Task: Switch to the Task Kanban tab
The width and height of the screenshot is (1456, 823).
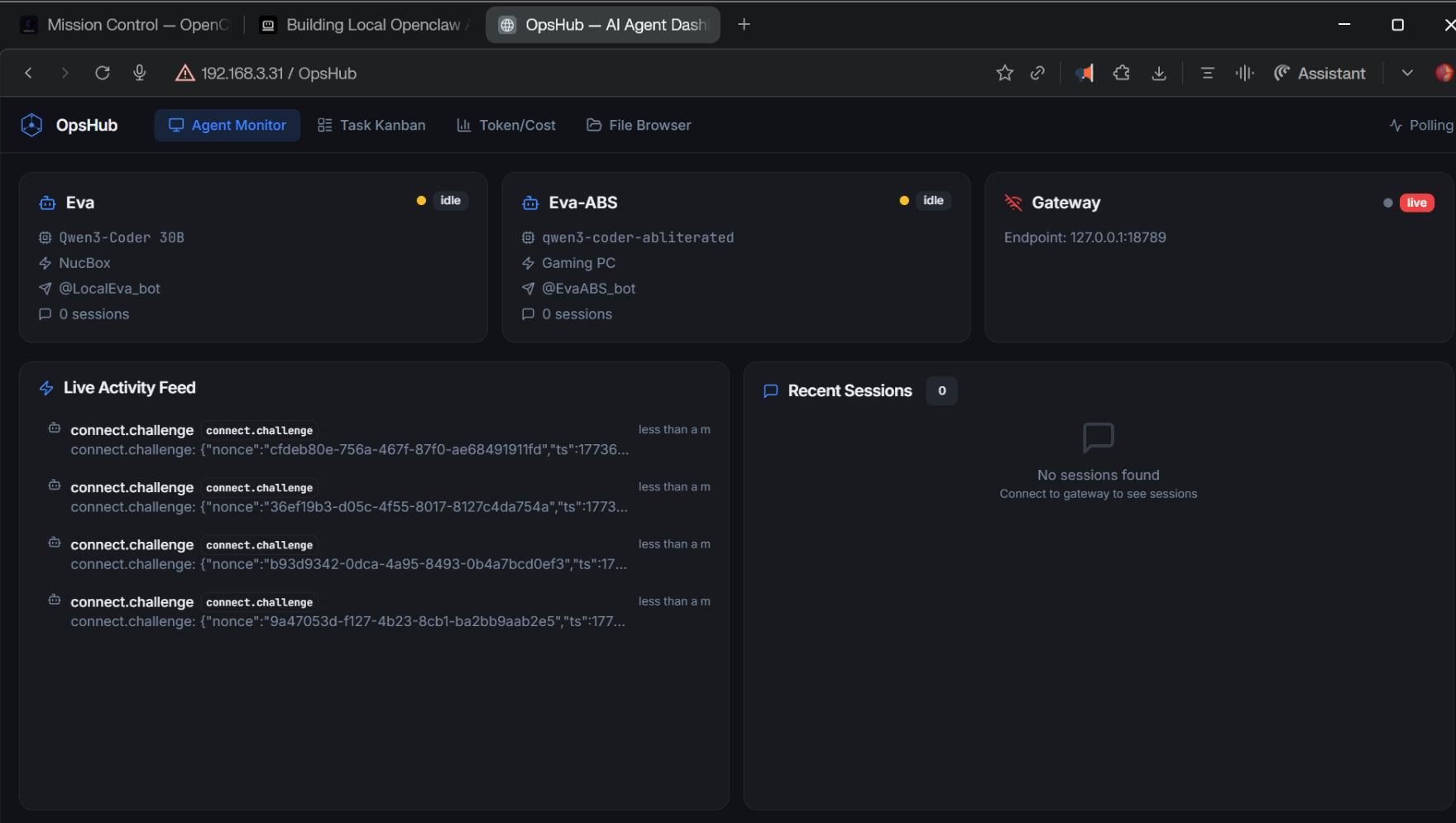Action: (371, 125)
